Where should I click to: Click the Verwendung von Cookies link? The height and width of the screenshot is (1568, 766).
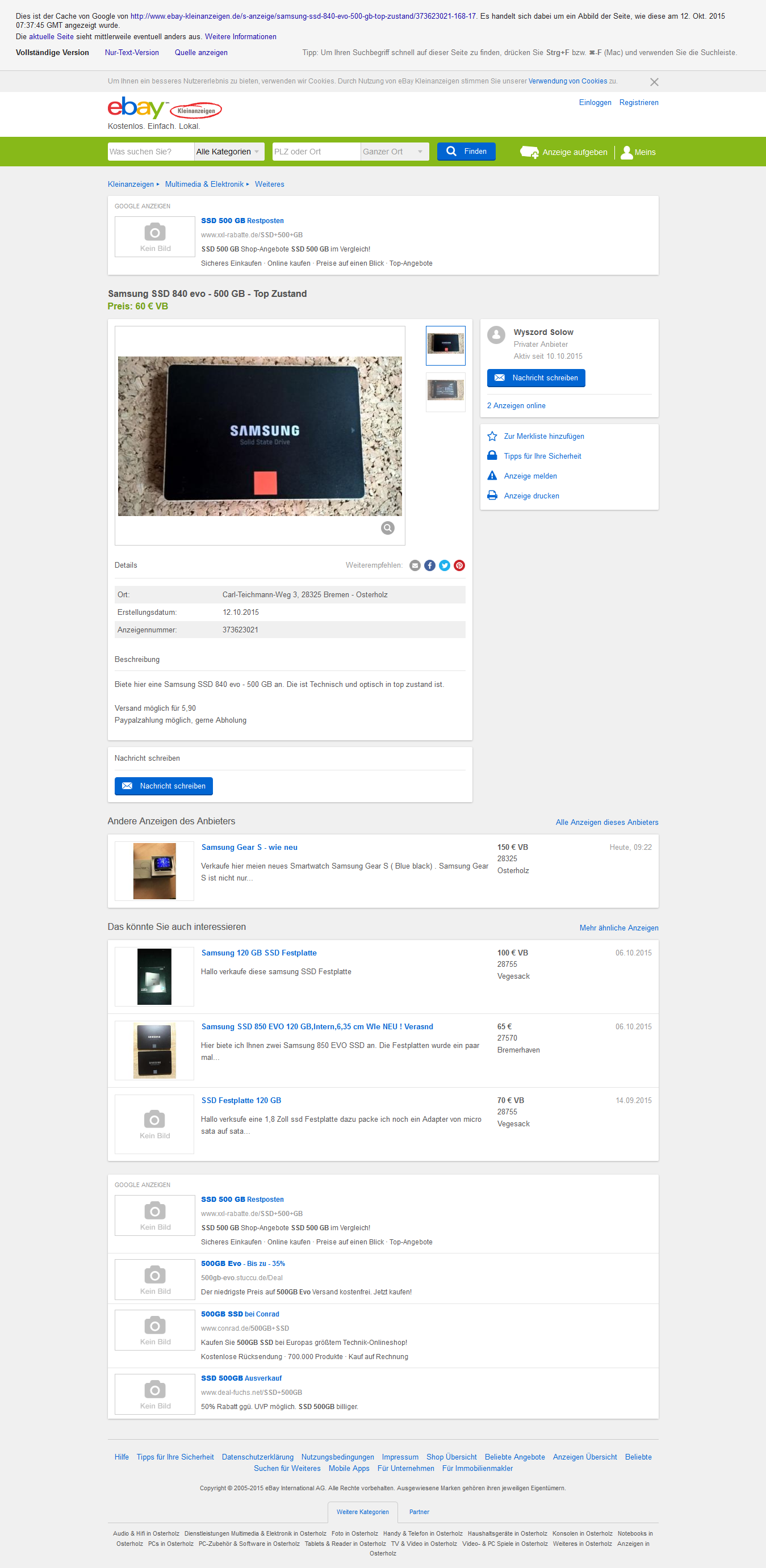[567, 81]
